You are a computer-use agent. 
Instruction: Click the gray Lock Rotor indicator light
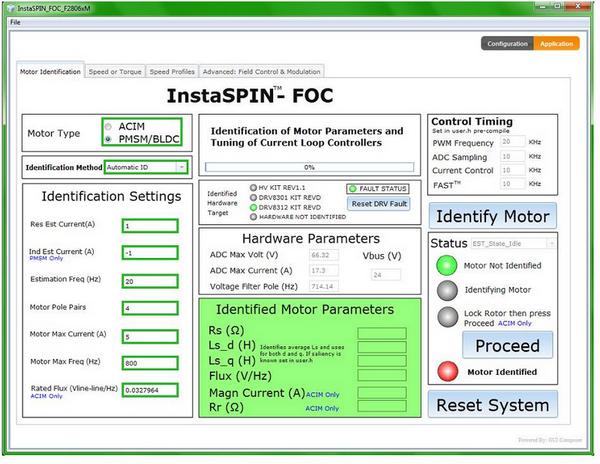(x=447, y=317)
